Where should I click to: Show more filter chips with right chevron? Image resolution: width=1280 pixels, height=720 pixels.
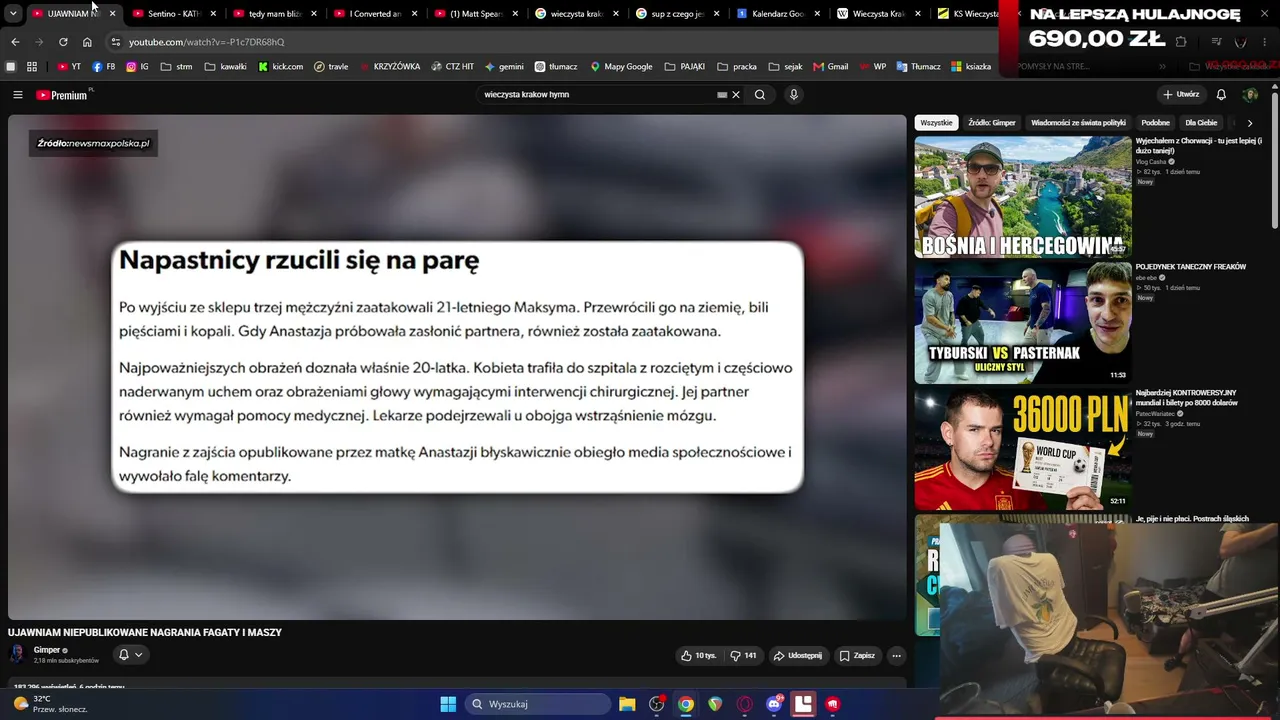(x=1250, y=123)
